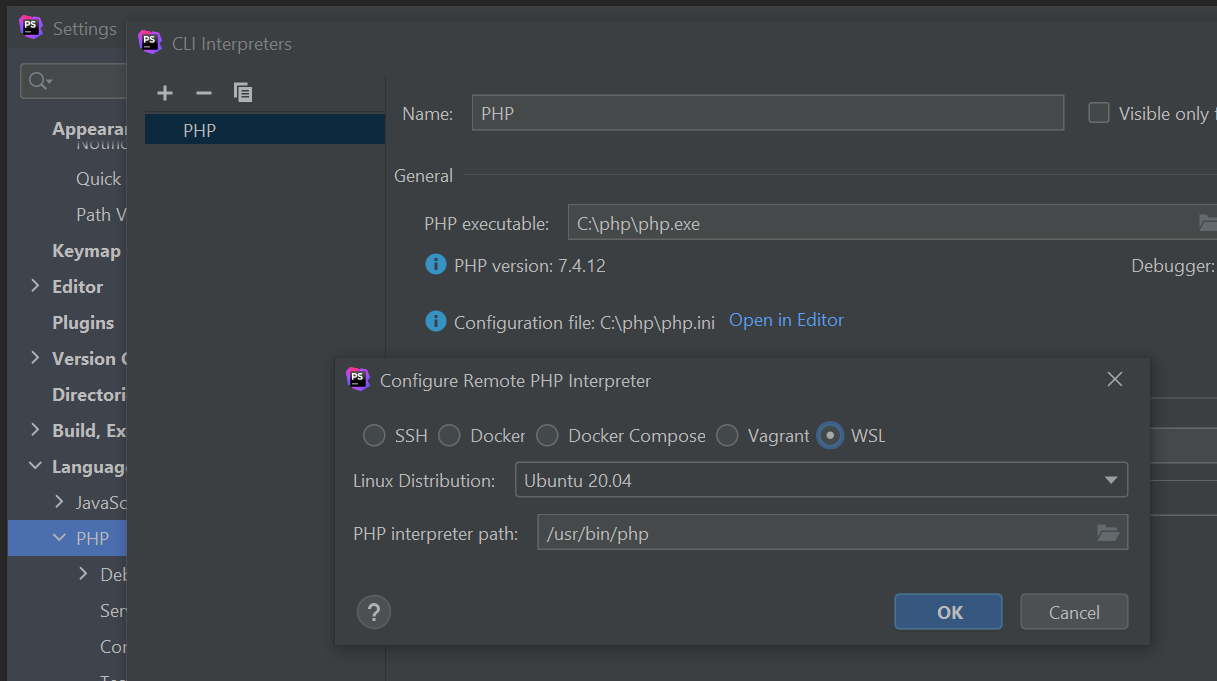Image resolution: width=1217 pixels, height=681 pixels.
Task: Select the SSH radio option
Action: pyautogui.click(x=374, y=436)
